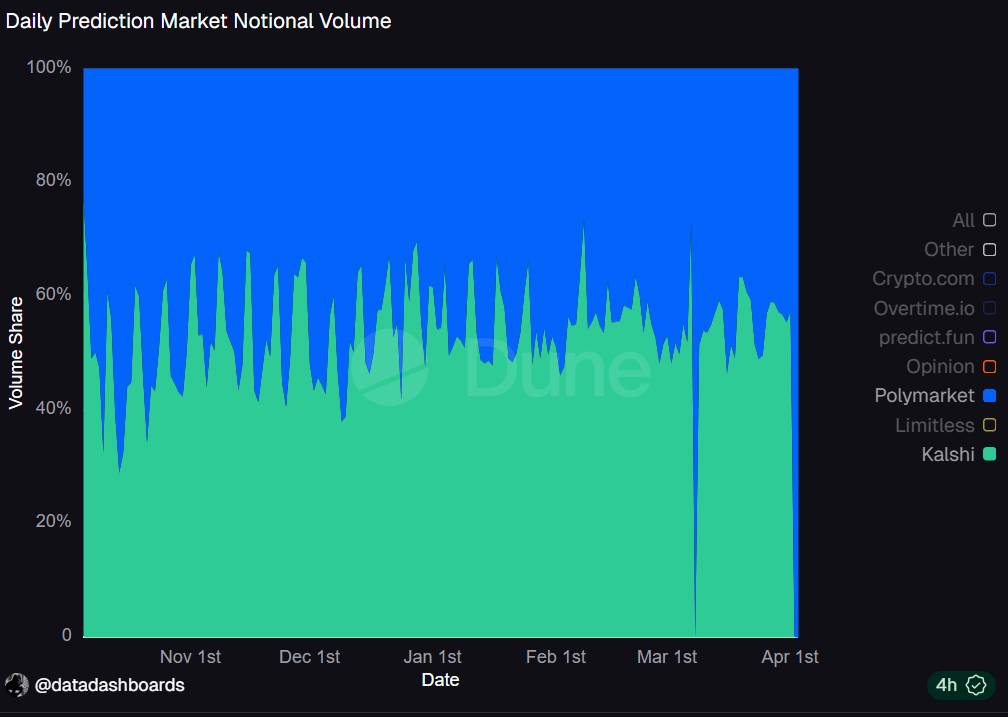Enable the Limitless series checkbox
Image resolution: width=1008 pixels, height=717 pixels.
[989, 425]
